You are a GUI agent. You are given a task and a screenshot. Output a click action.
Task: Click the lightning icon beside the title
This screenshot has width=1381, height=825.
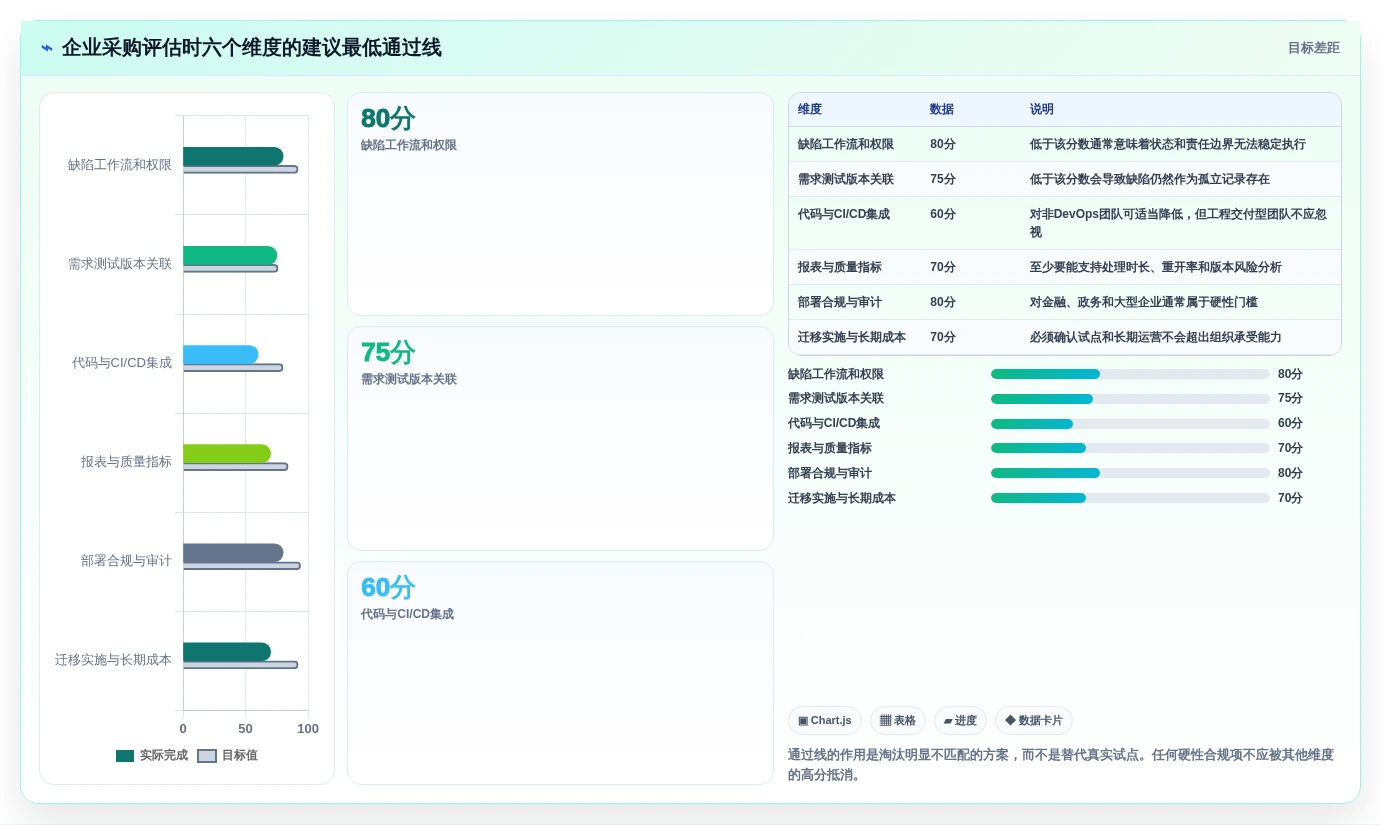(x=47, y=48)
